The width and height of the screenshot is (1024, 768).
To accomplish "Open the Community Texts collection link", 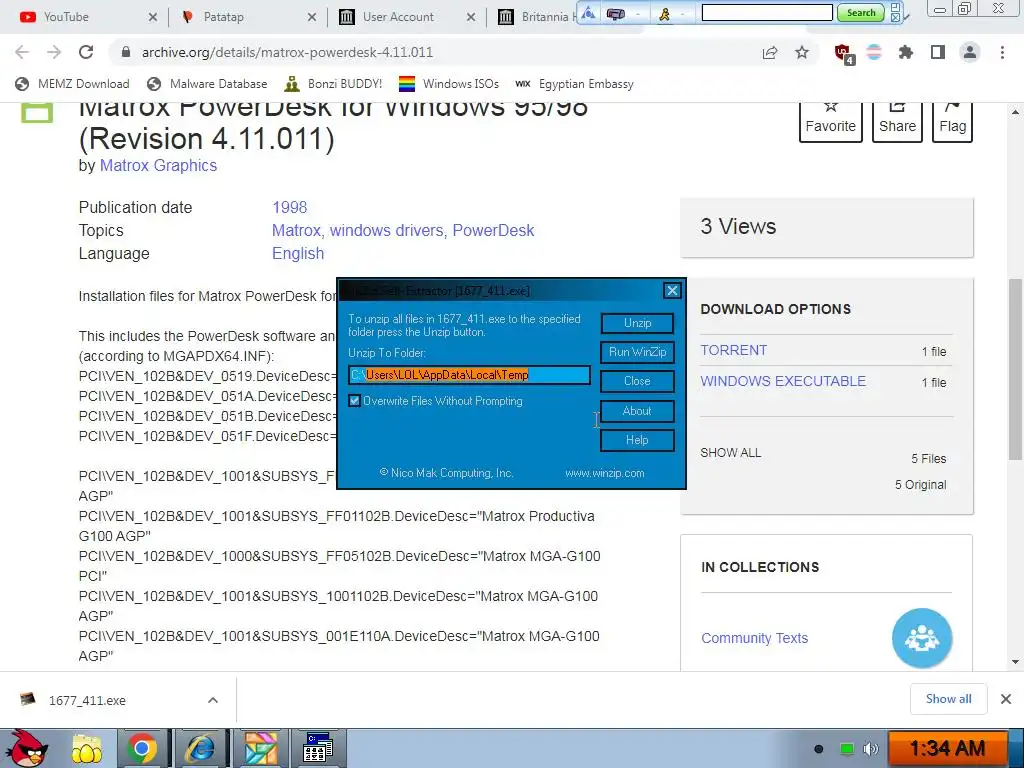I will 754,638.
